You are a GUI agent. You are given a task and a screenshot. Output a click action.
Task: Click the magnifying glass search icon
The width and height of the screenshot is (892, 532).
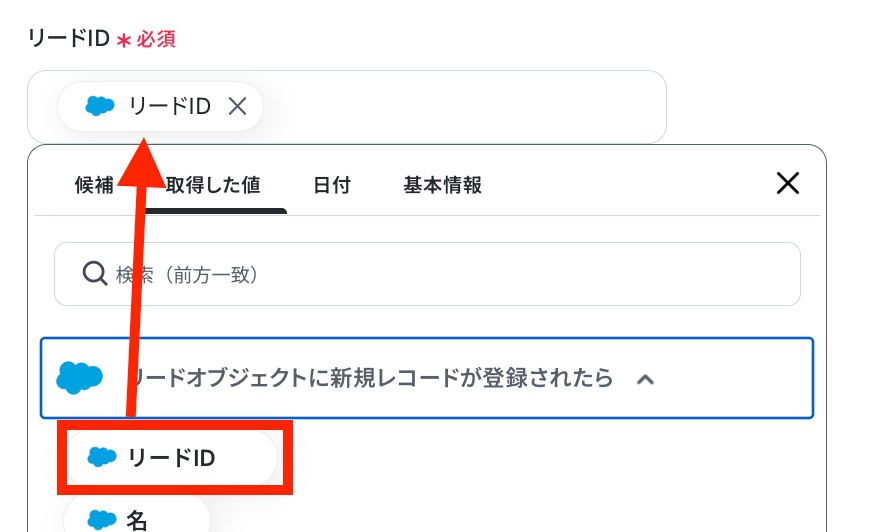[94, 274]
